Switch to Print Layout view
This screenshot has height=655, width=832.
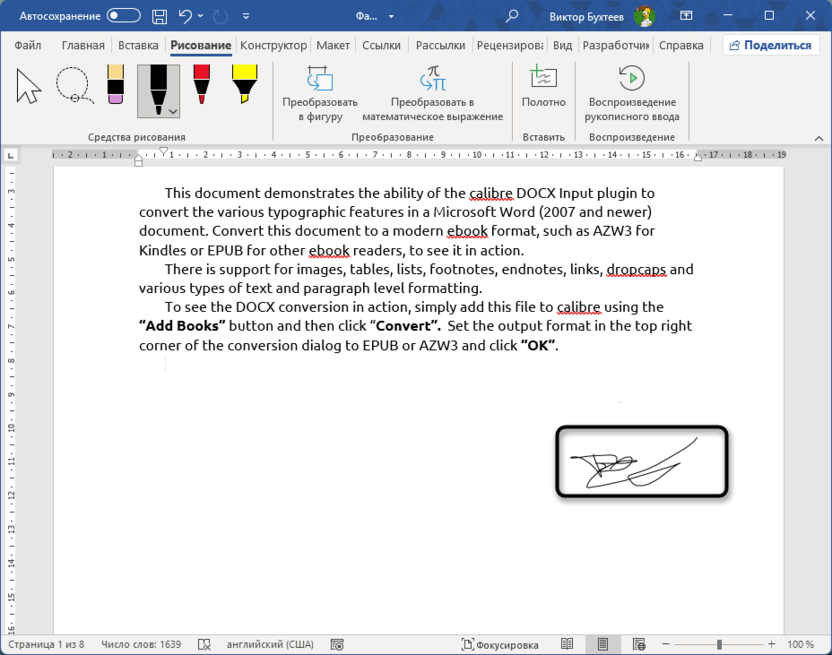point(603,644)
